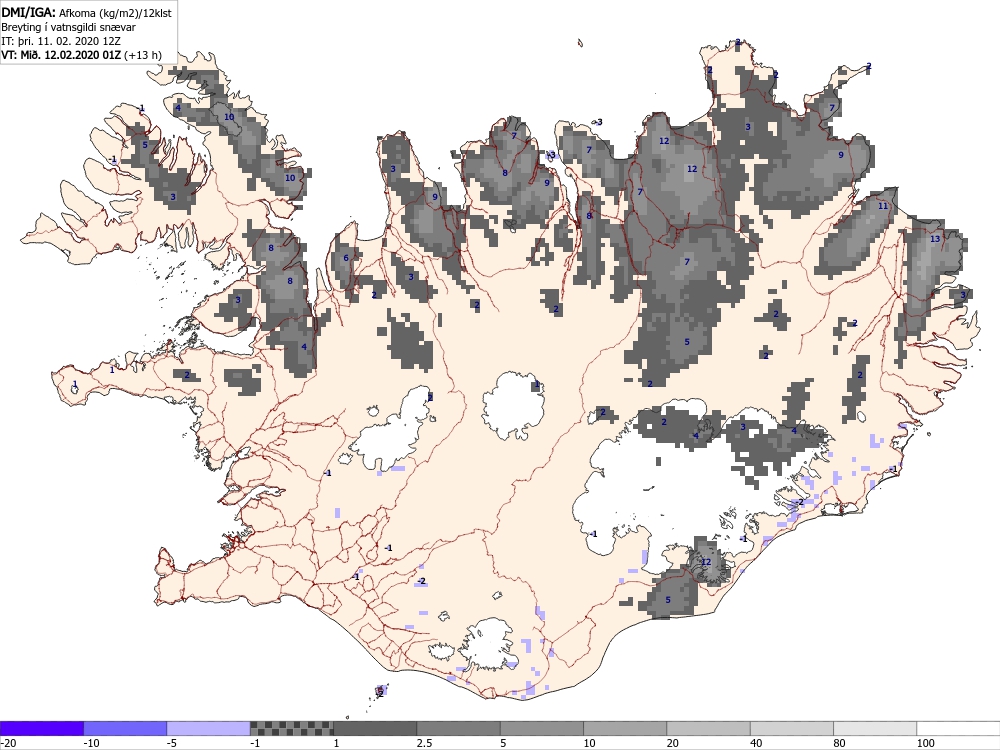Click the legend label 100
1000x750 pixels.
click(x=925, y=743)
